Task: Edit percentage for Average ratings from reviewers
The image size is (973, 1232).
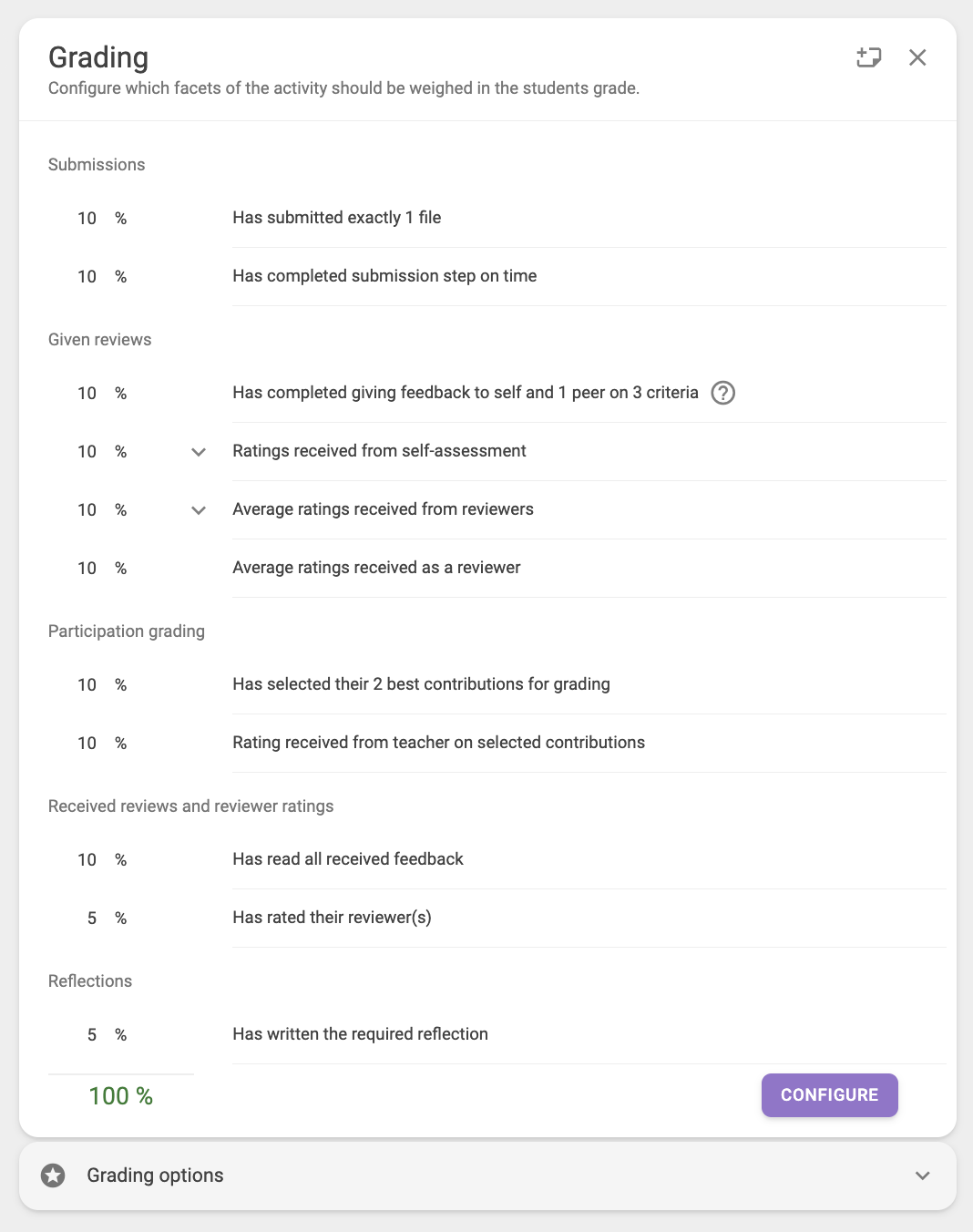Action: point(87,510)
